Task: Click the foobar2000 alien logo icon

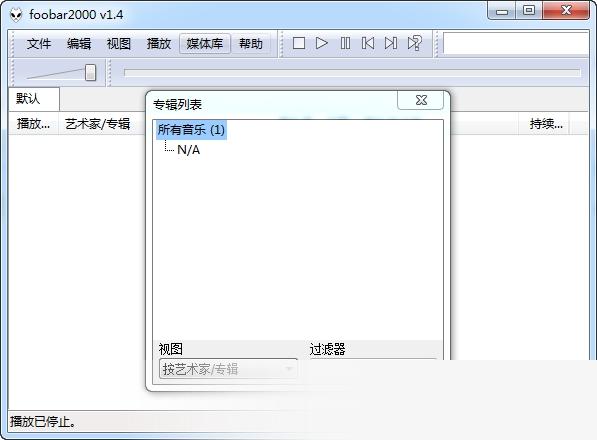Action: [x=16, y=15]
